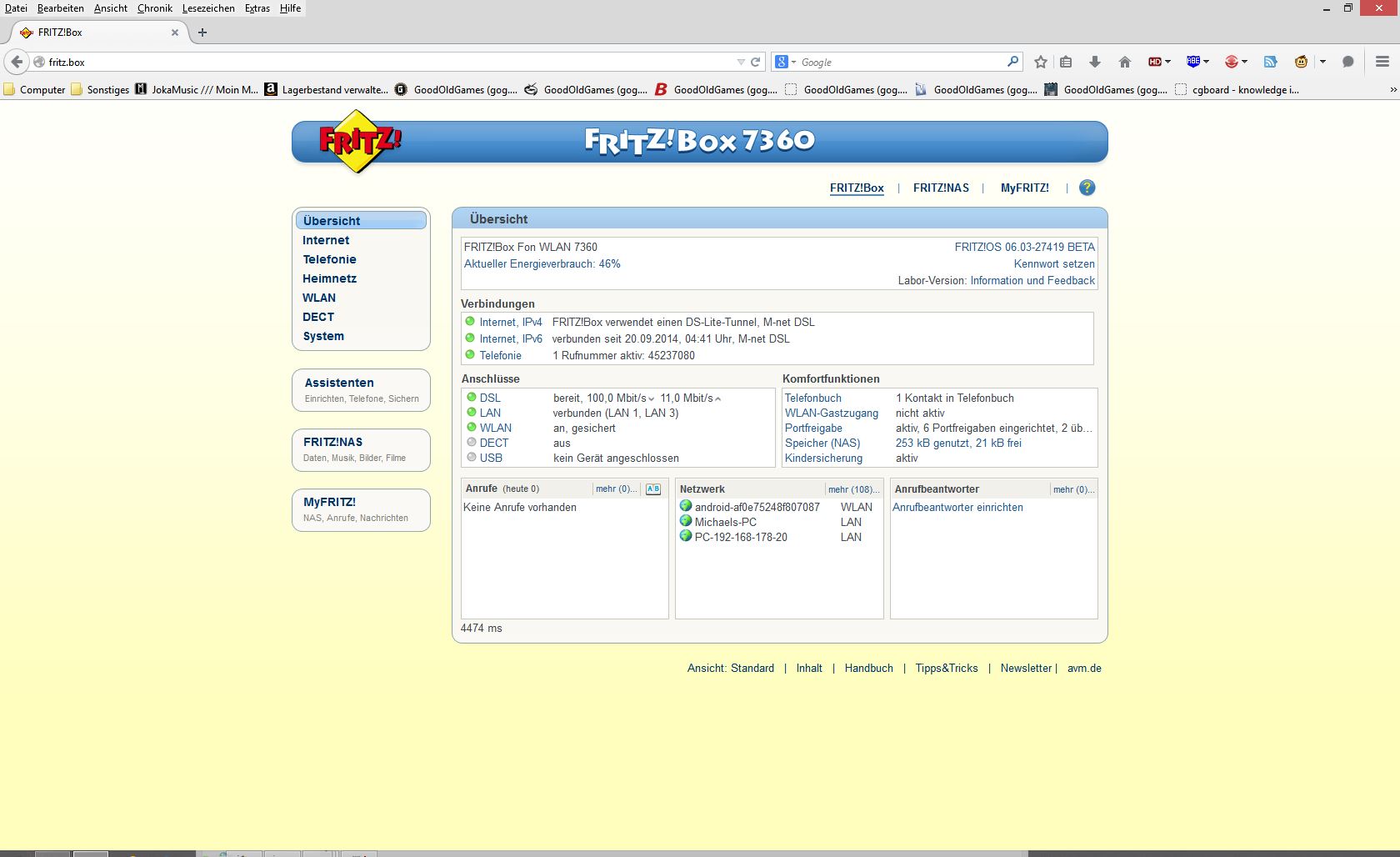The image size is (1400, 857).
Task: Open the Assistenten panel button
Action: (361, 390)
